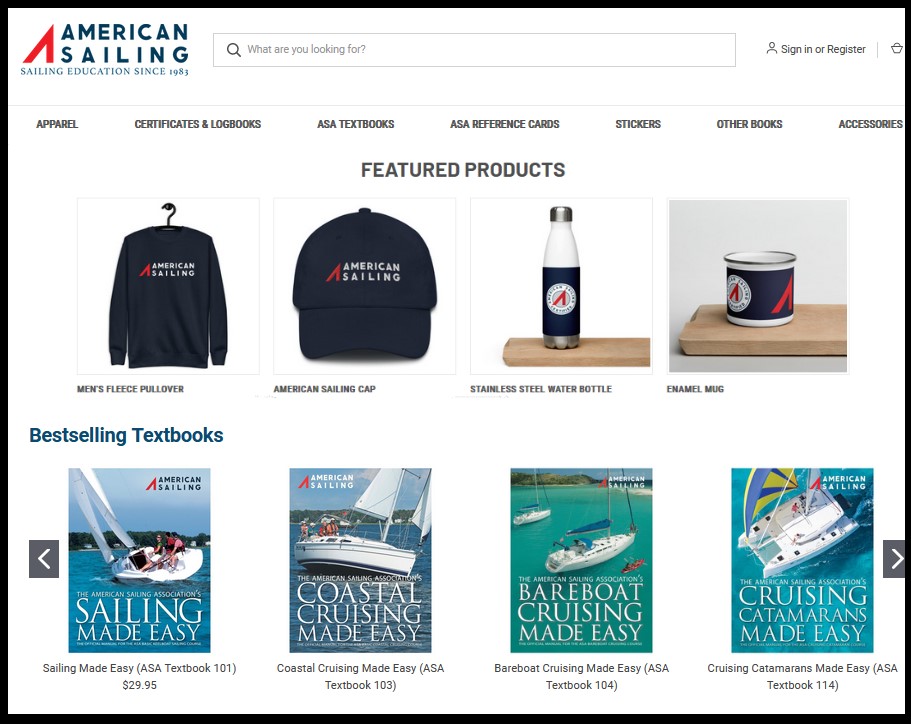Click Sign in or Register link
The width and height of the screenshot is (911, 726).
pos(823,49)
